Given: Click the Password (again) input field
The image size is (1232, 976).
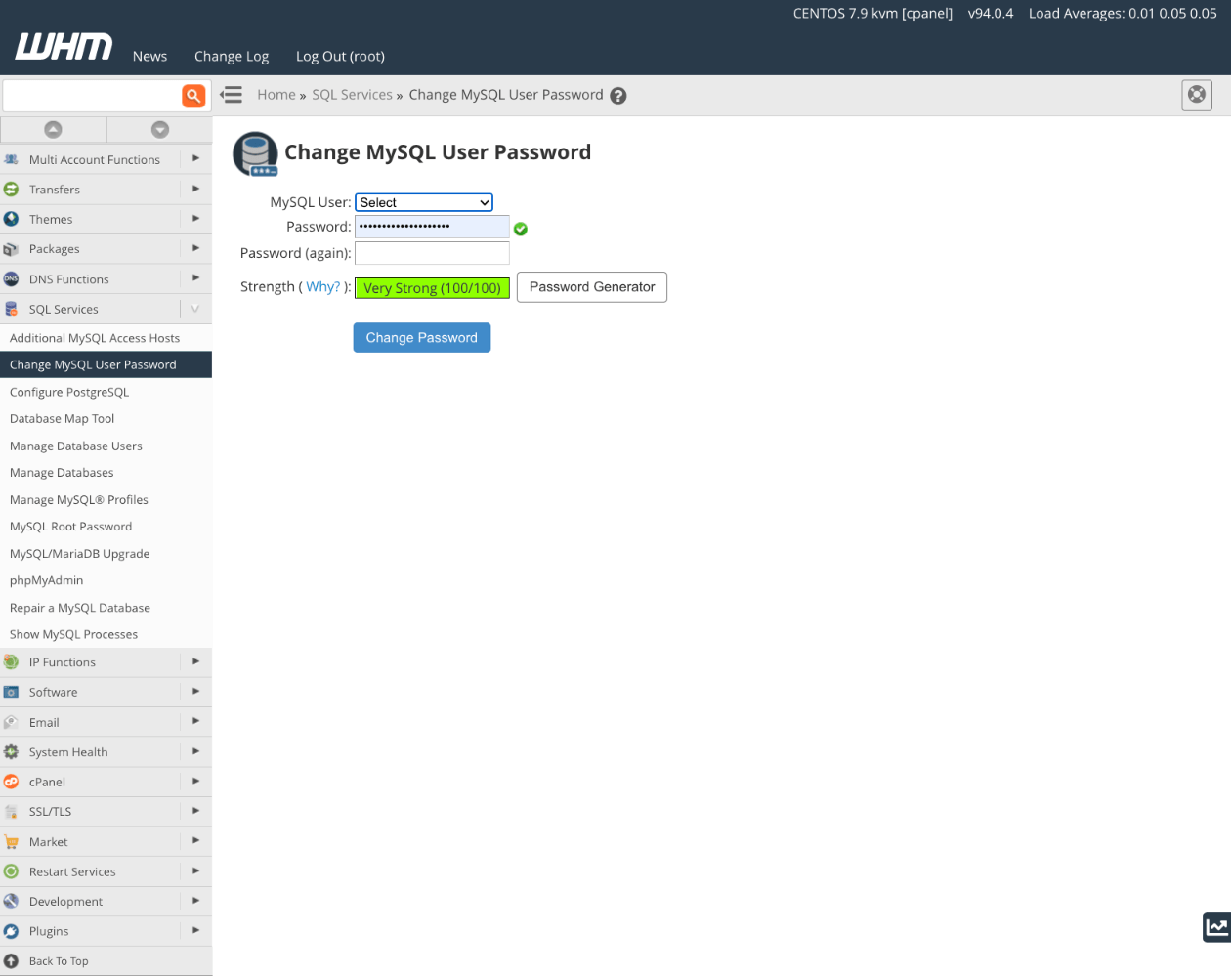Looking at the screenshot, I should pyautogui.click(x=431, y=252).
